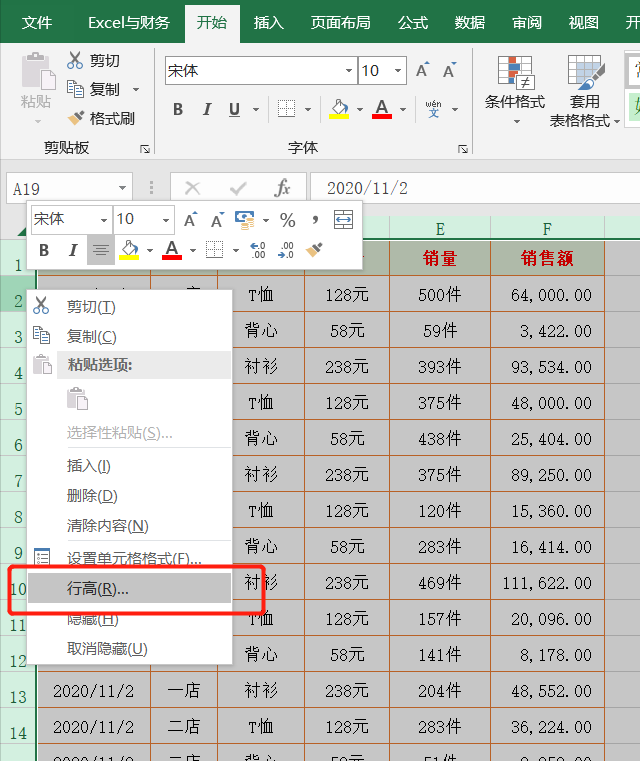The height and width of the screenshot is (761, 640).
Task: Toggle italic in the ribbon font group
Action: coord(207,110)
